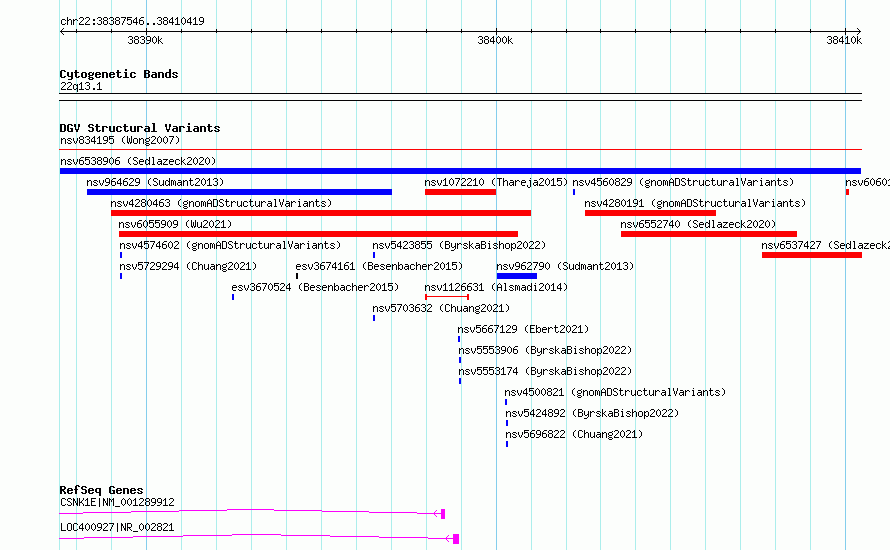Select nsv4560829 (gnomADStructuralVariants) label
890x550 pixels.
[683, 182]
